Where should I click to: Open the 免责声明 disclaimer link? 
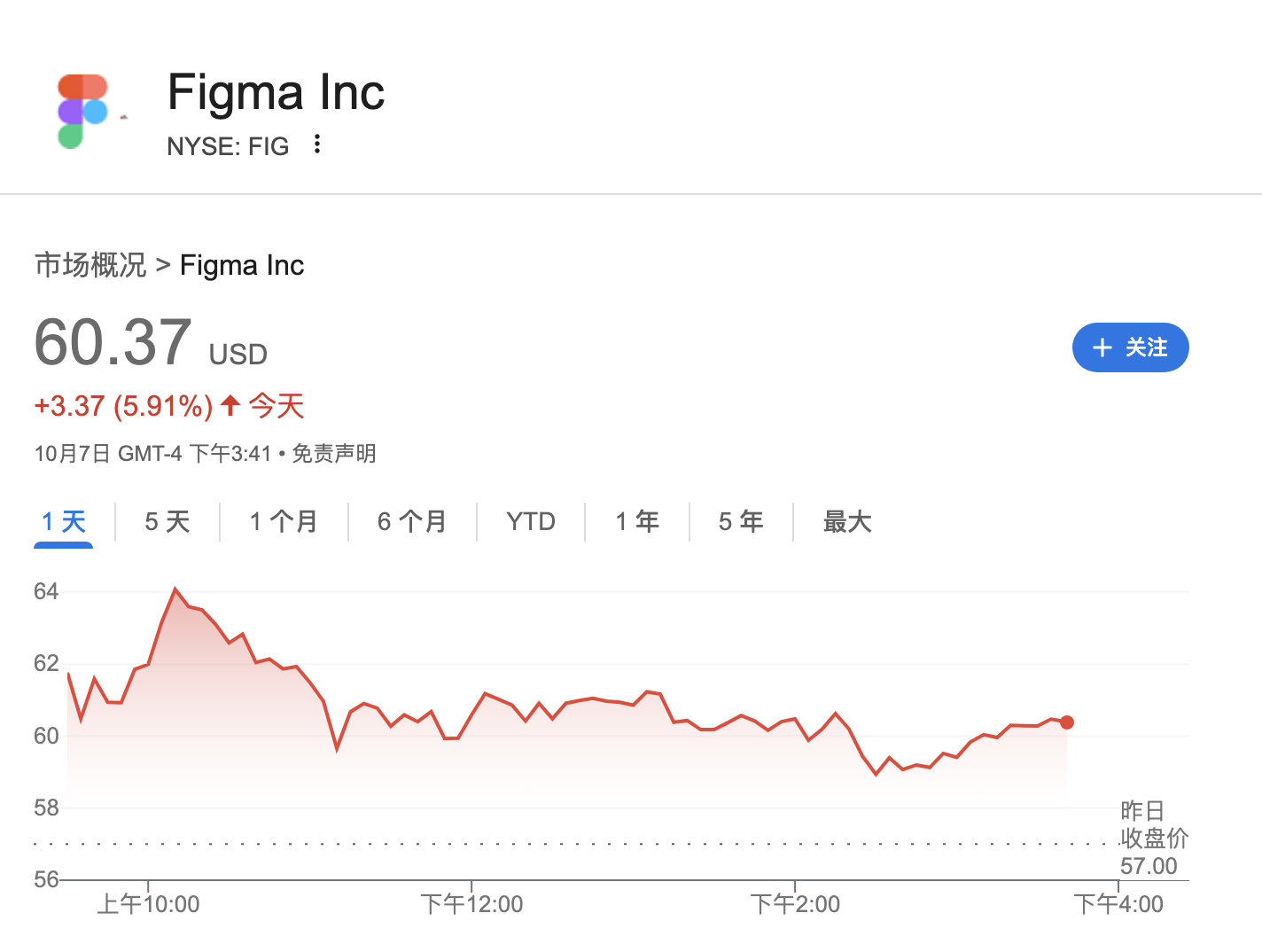(x=334, y=454)
